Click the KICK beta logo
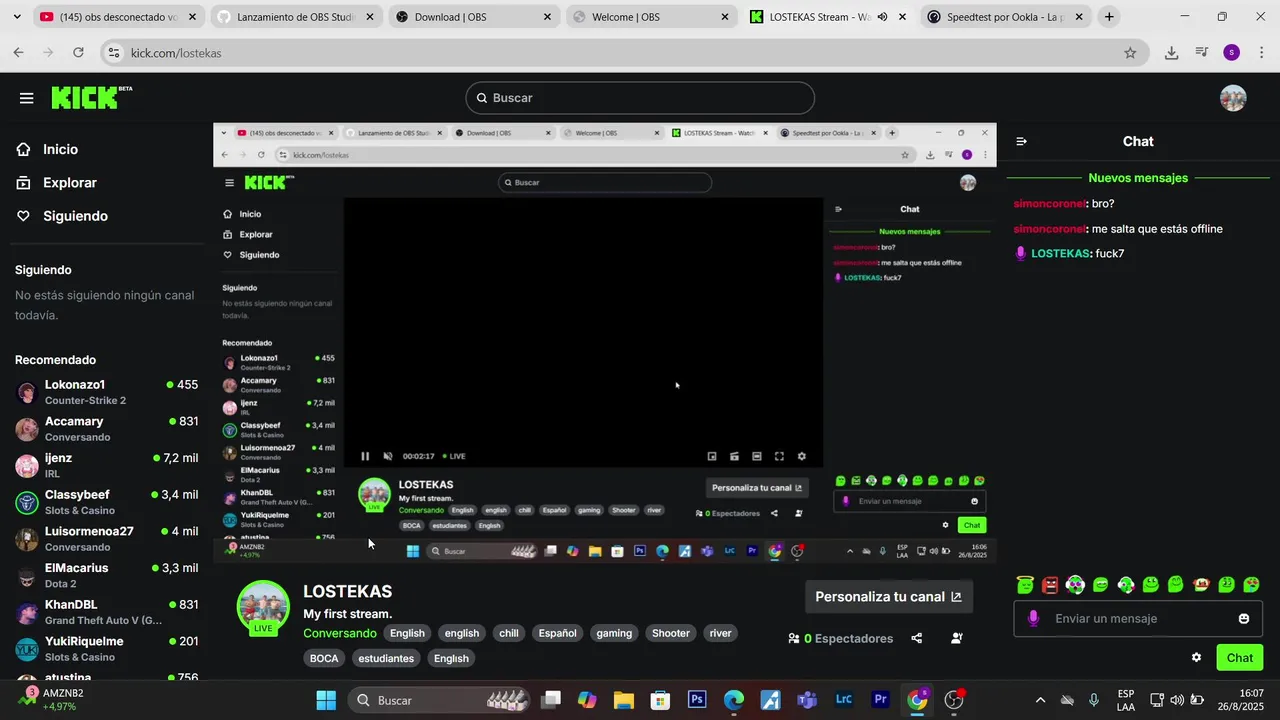The height and width of the screenshot is (720, 1280). 91,97
